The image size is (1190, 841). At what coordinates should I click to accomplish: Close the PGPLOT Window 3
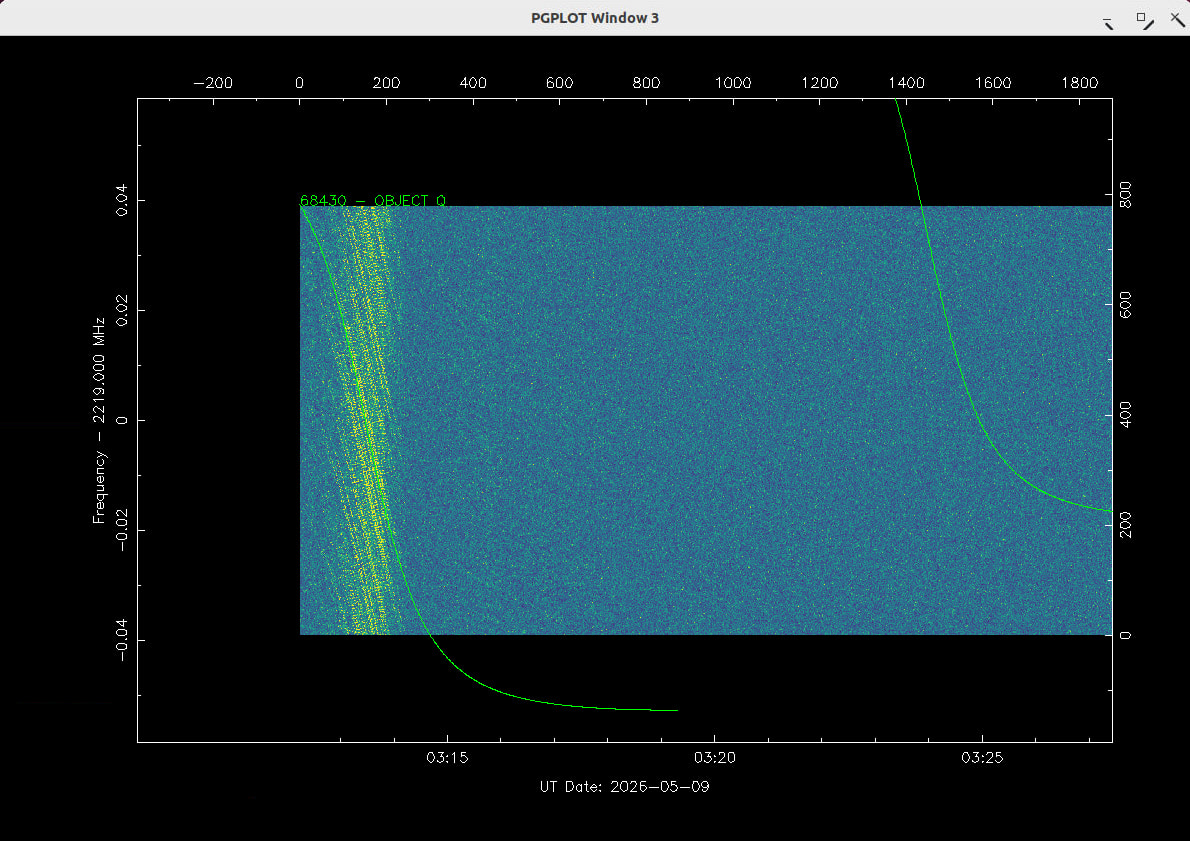(1177, 19)
